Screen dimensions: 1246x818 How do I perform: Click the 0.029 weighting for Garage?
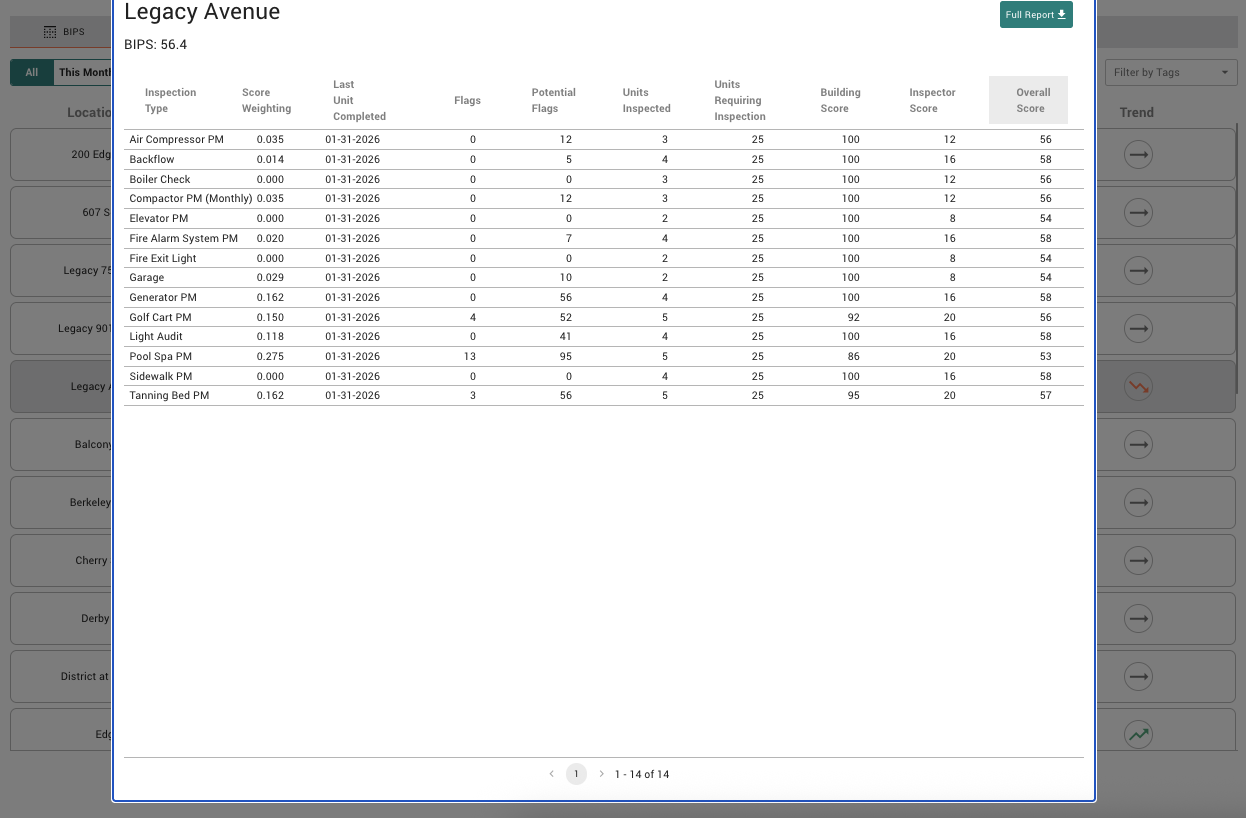270,277
